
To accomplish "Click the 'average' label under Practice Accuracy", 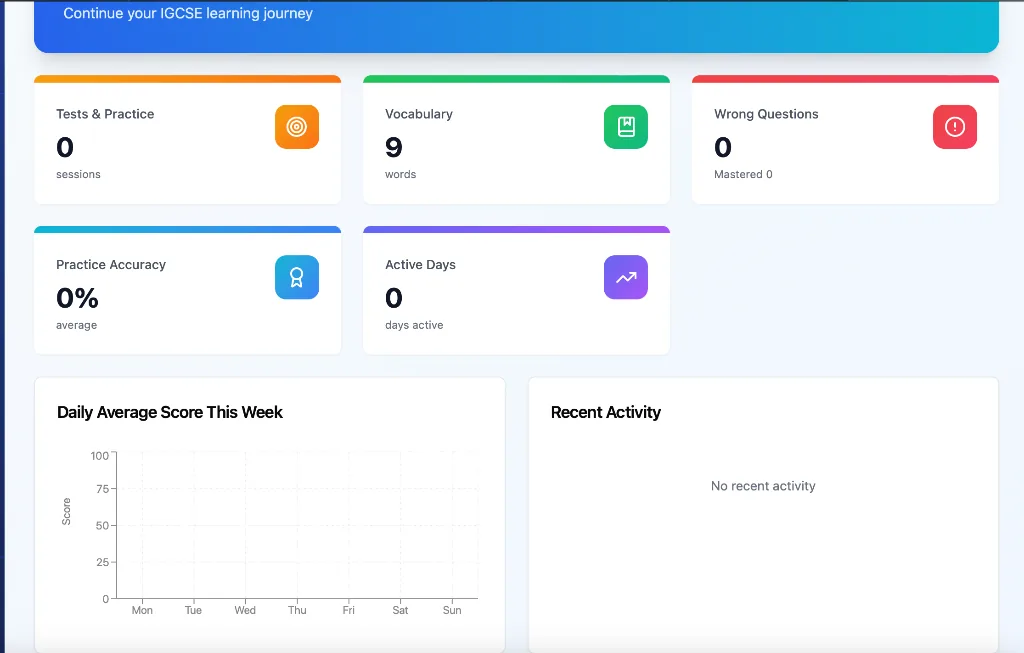I will [x=76, y=325].
